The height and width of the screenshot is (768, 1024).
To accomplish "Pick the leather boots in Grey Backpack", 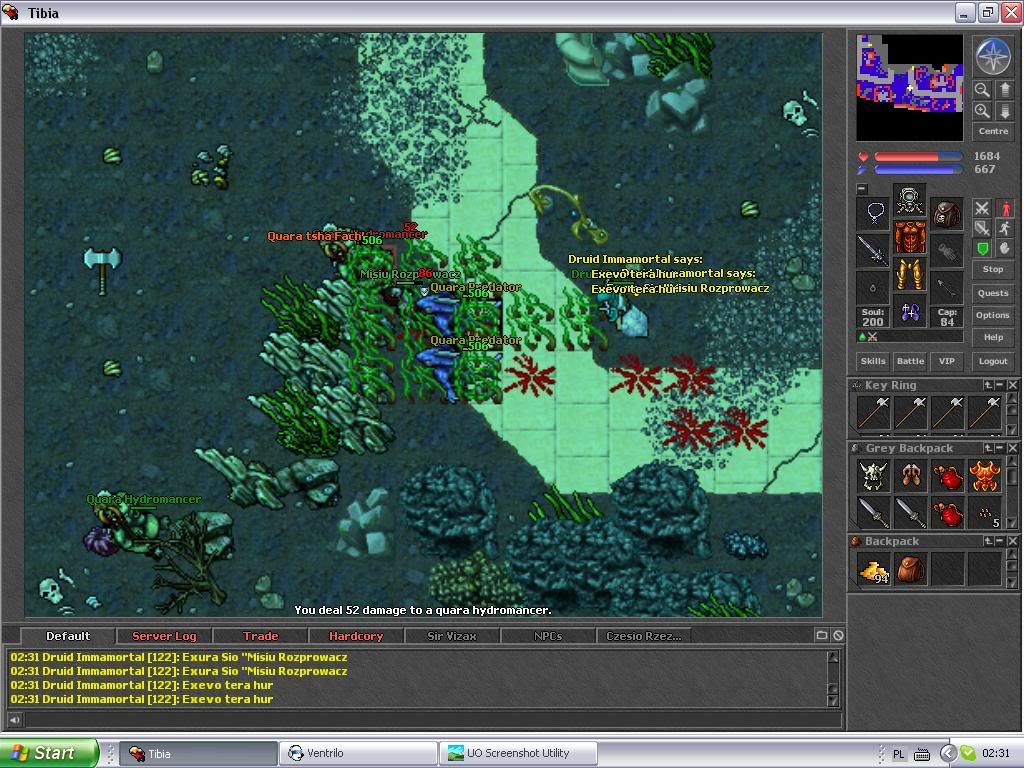I will point(910,475).
